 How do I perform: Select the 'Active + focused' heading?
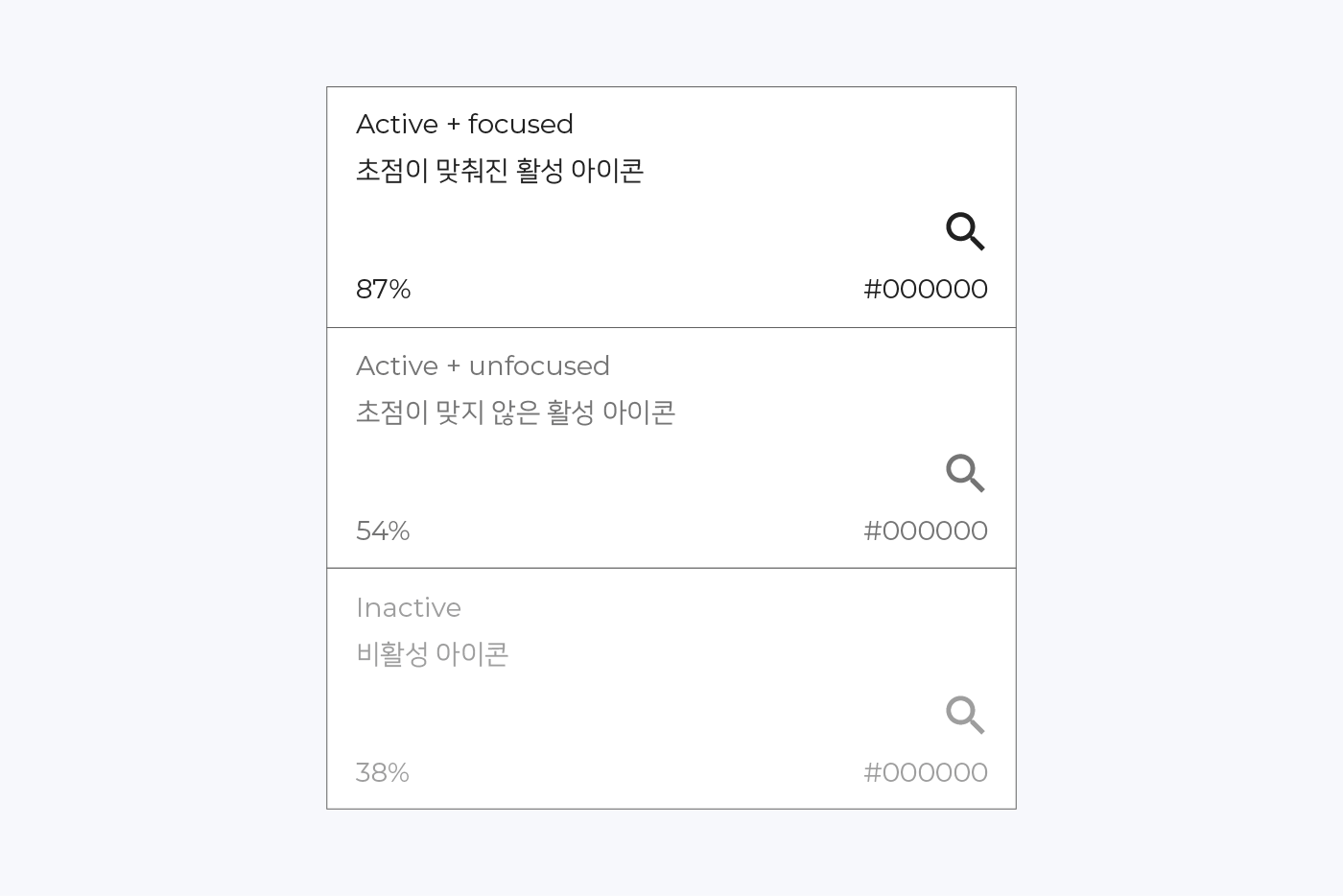(x=464, y=124)
